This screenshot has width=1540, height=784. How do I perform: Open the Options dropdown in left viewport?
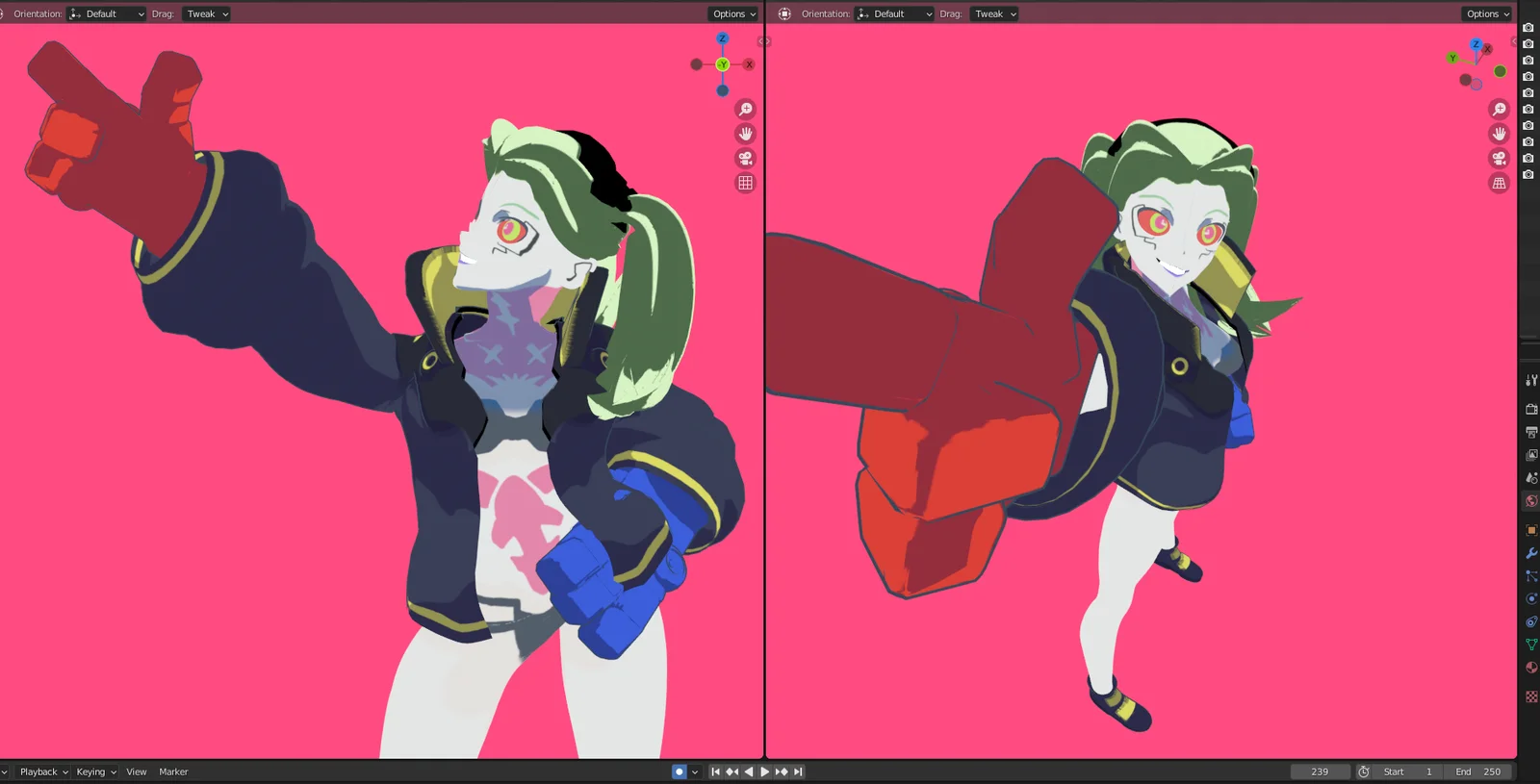pos(733,13)
